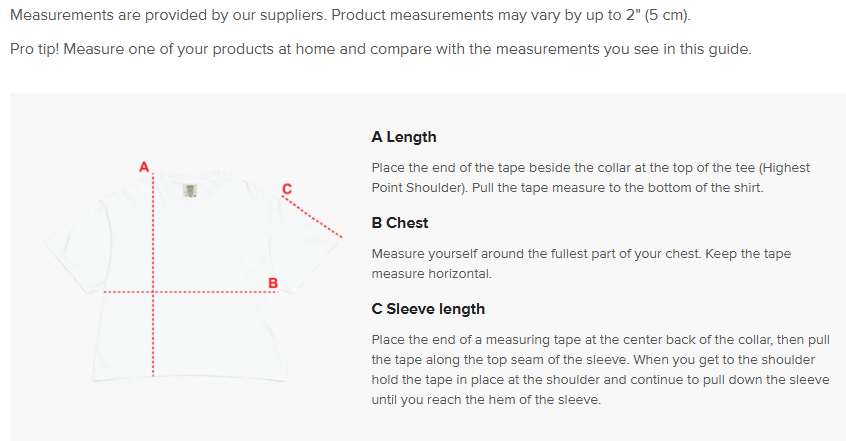Click the "C Sleeve length" heading

428,309
